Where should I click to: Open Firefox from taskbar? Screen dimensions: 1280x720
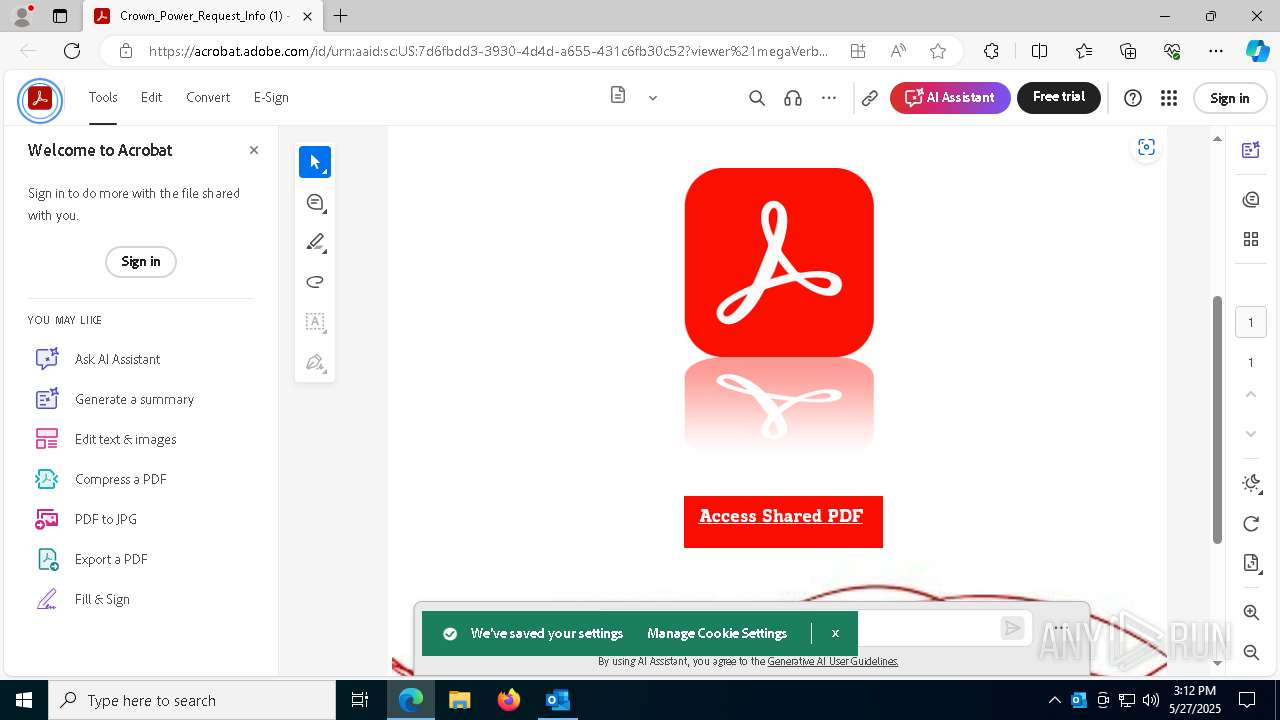(x=509, y=700)
